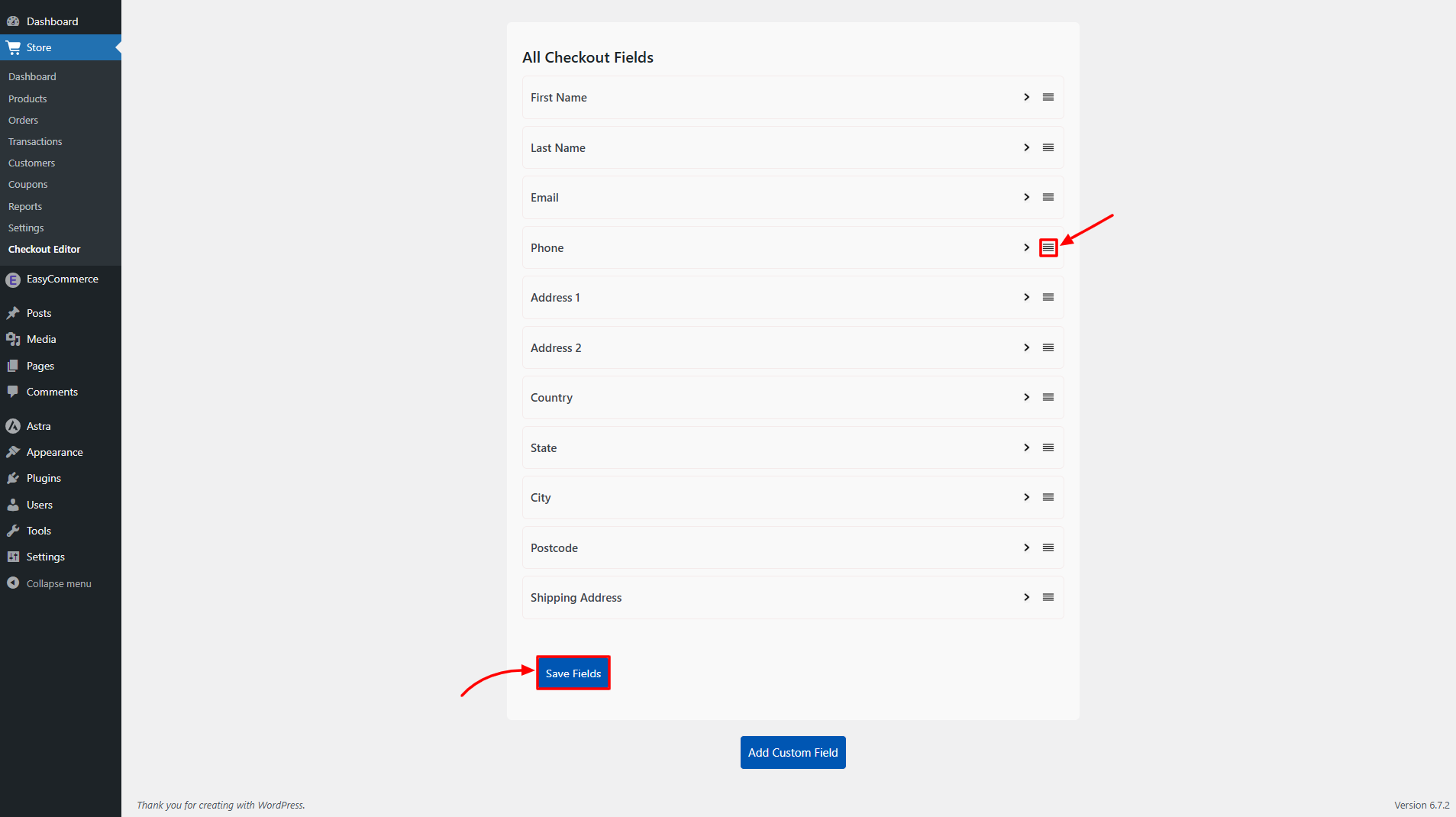The width and height of the screenshot is (1456, 817).
Task: Click the State field row label
Action: [544, 447]
